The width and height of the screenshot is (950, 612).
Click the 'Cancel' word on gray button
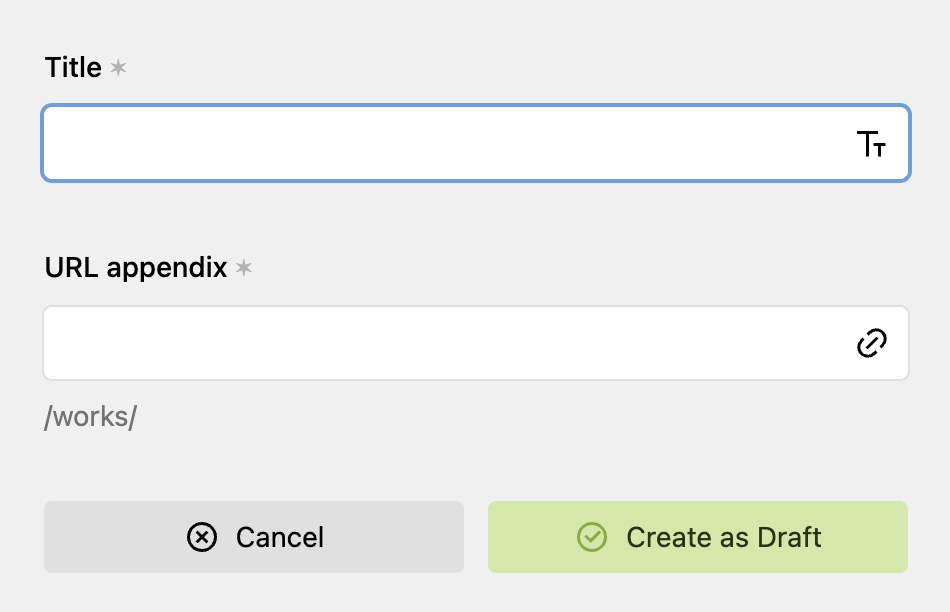coord(280,538)
